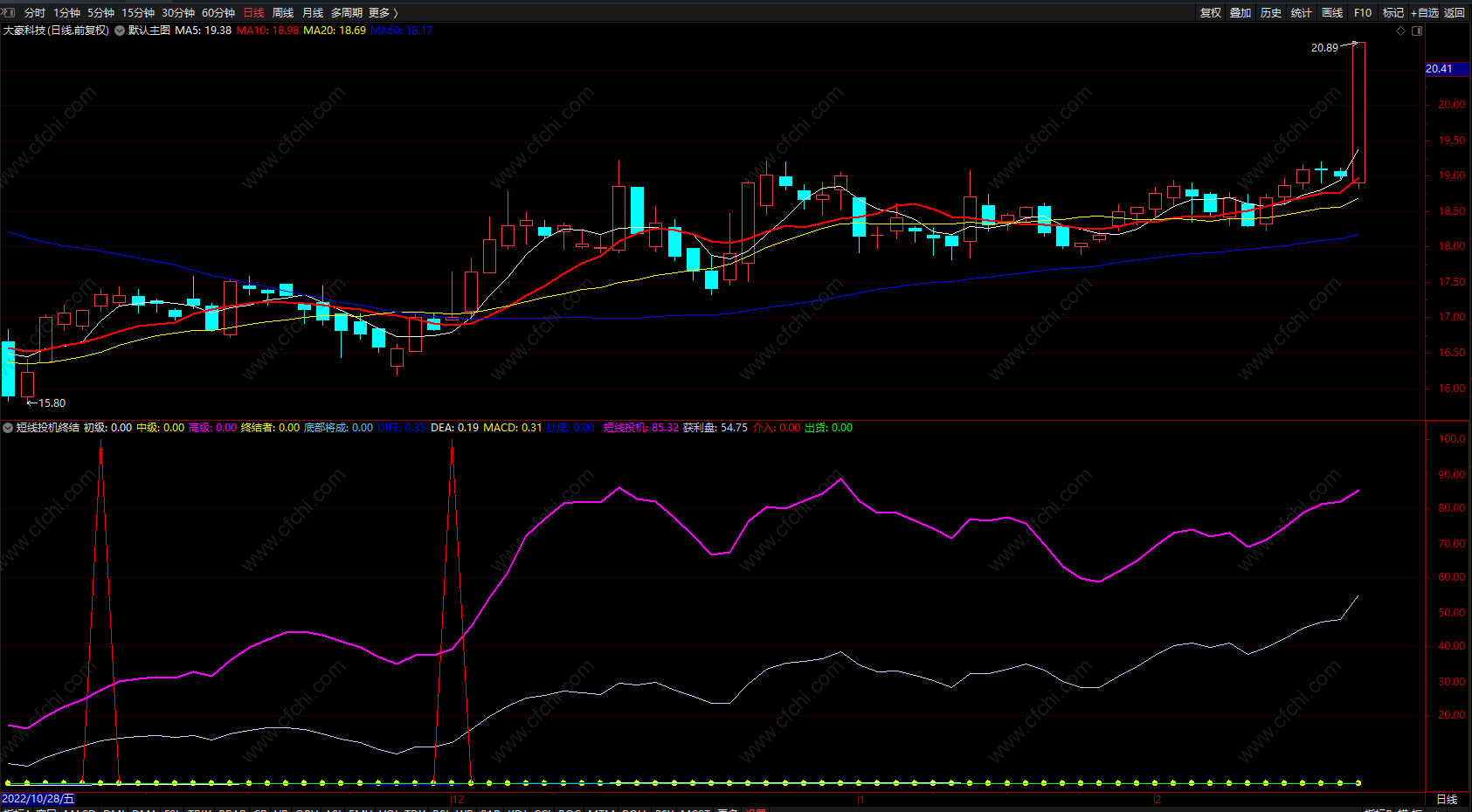Click the MA60: 18.17 value
Screen dimensions: 1472x812
click(x=402, y=31)
